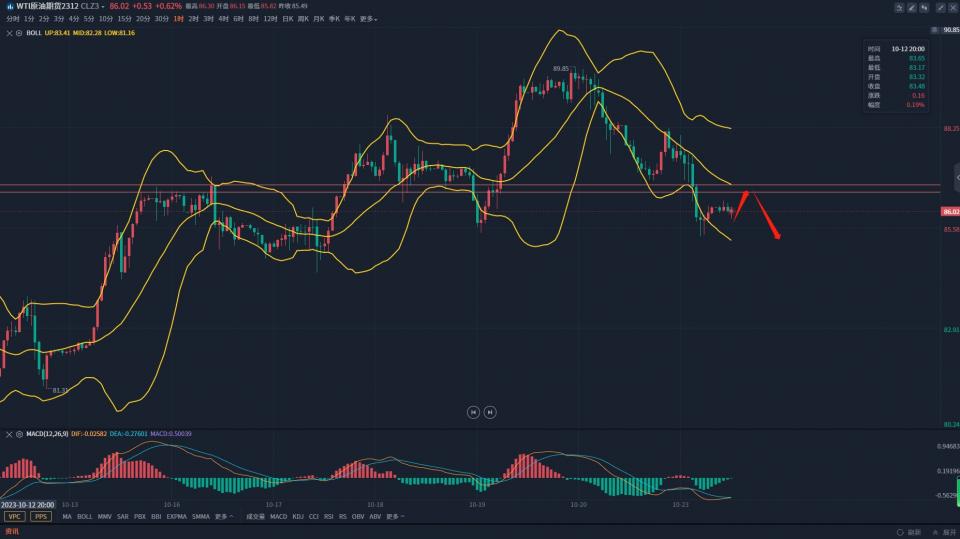Open MACD(12,26,9) settings gear icon

click(19, 434)
